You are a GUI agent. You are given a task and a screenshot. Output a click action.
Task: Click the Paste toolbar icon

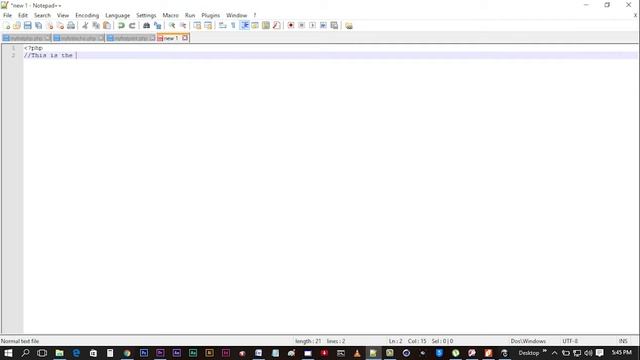click(107, 25)
